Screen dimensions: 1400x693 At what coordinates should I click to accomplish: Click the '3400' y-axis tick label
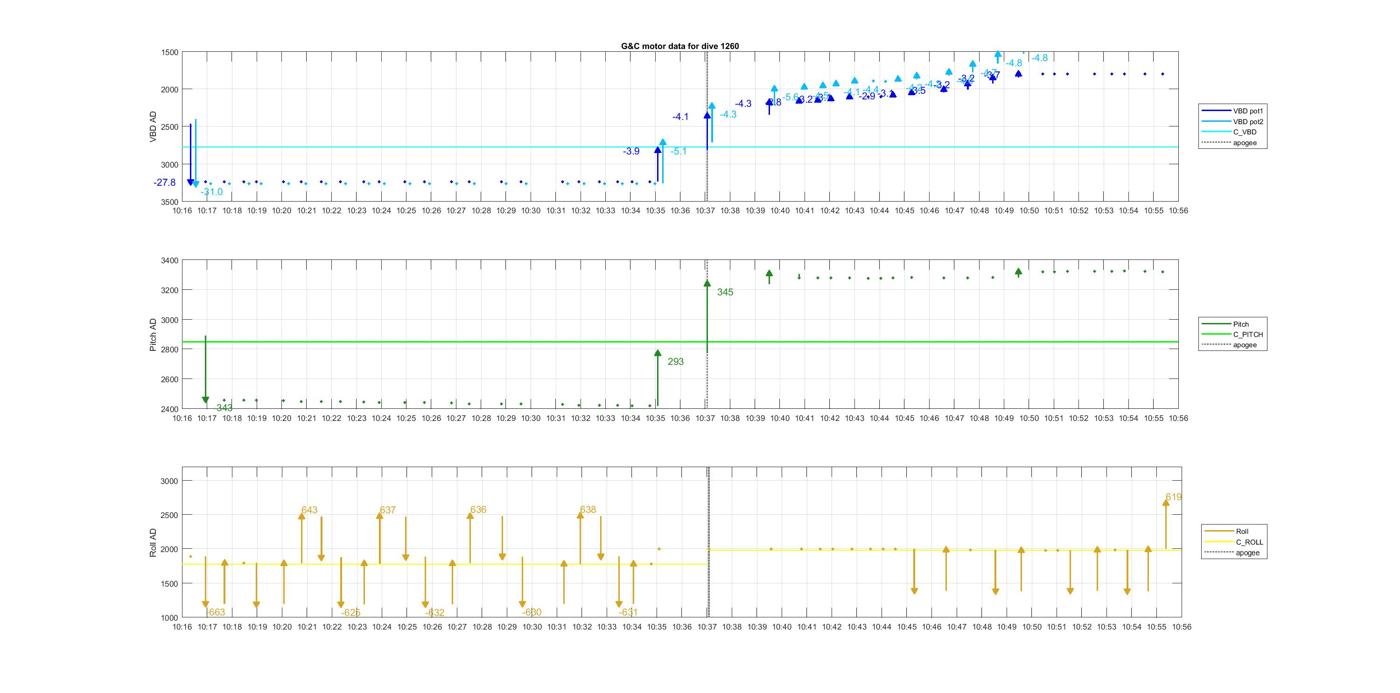pos(170,261)
